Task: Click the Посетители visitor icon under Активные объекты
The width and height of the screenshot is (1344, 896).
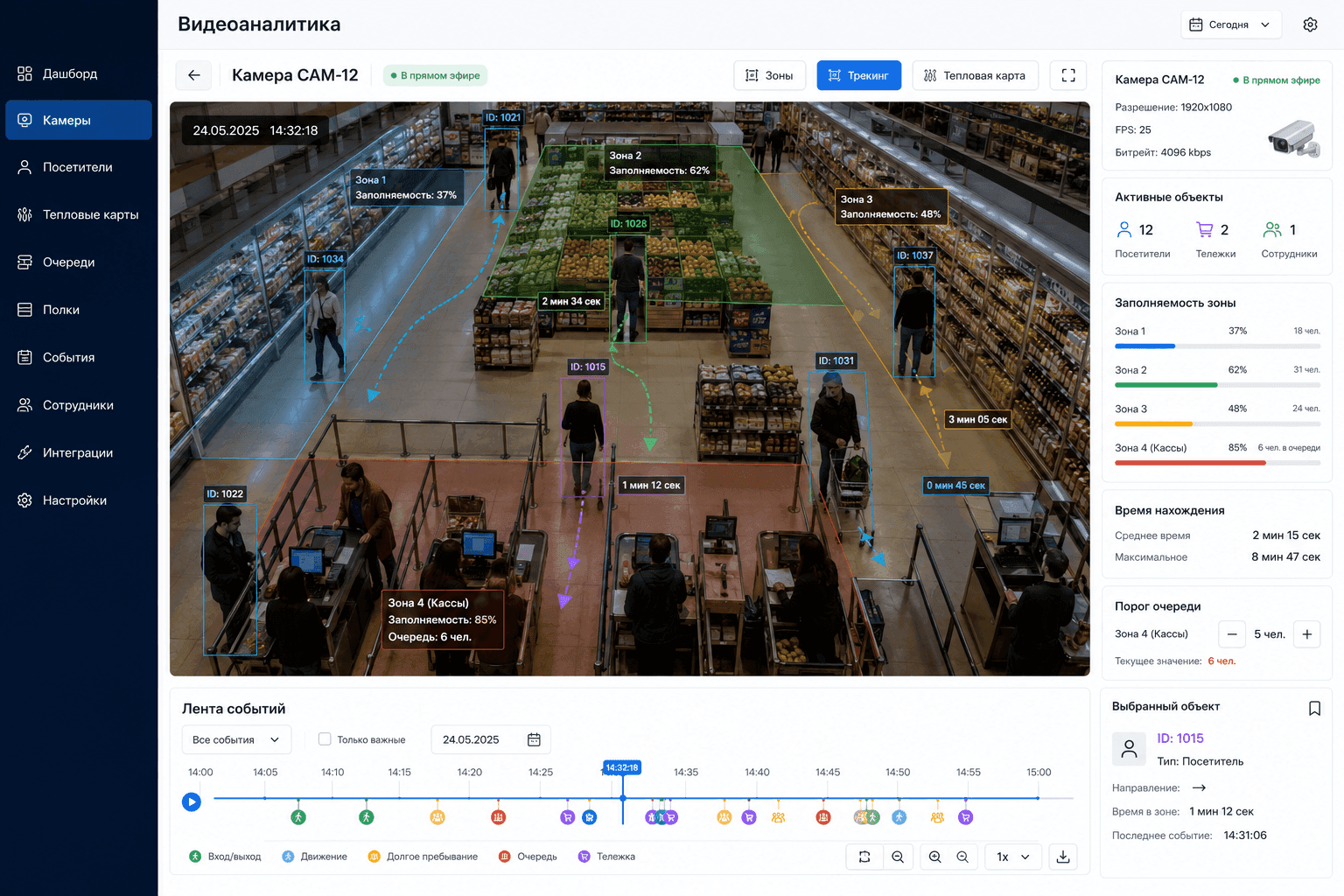Action: (1124, 229)
